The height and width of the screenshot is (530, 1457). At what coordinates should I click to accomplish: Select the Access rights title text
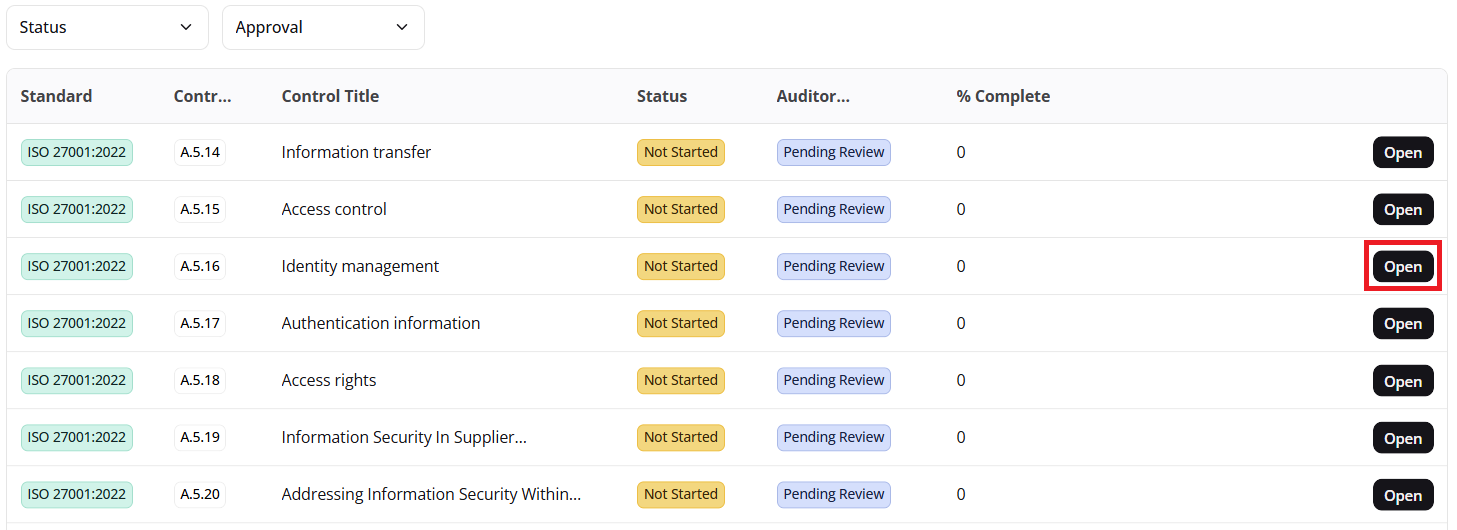[329, 380]
